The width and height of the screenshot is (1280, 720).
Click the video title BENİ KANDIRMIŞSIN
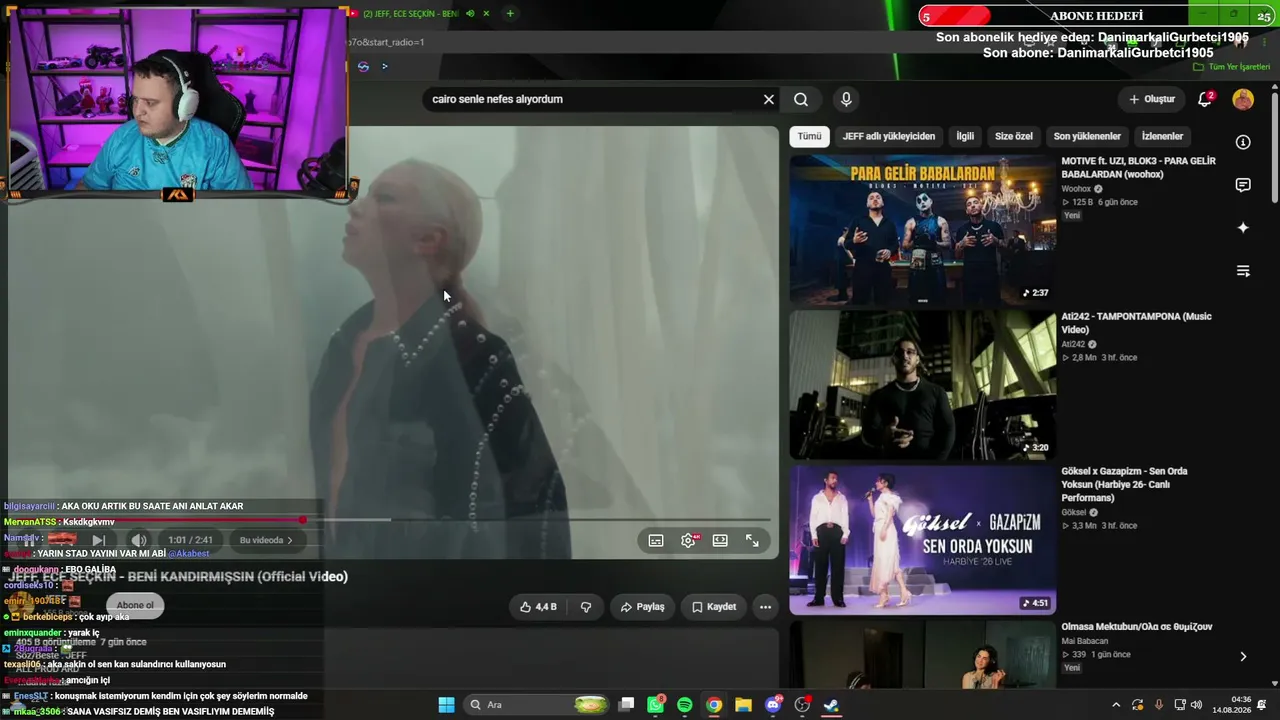[x=178, y=576]
